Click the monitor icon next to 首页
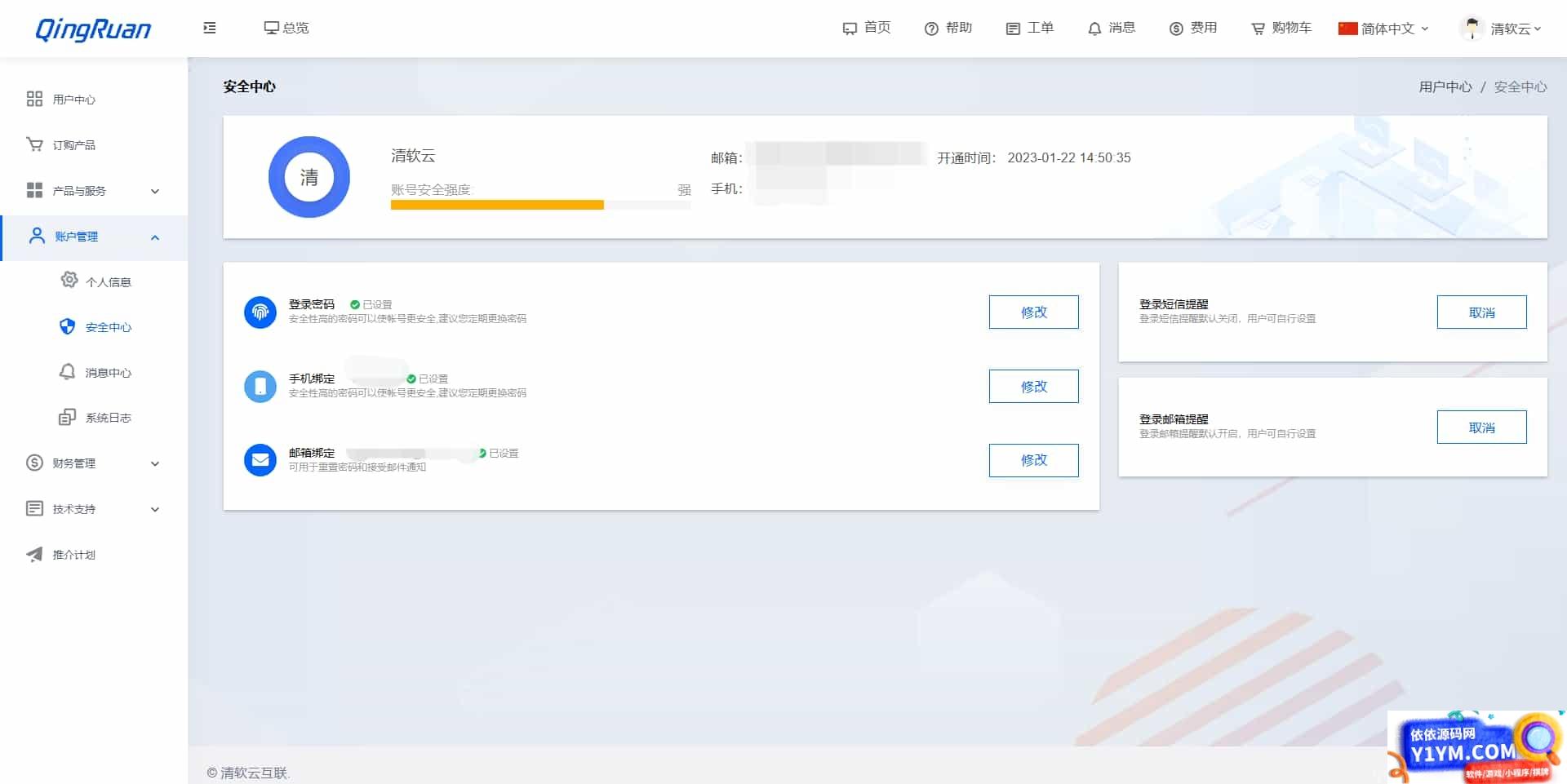The height and width of the screenshot is (784, 1567). click(850, 29)
